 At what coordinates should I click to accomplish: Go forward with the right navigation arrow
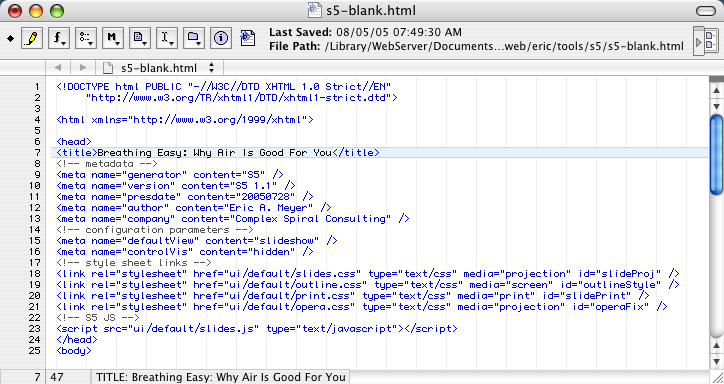tap(83, 68)
